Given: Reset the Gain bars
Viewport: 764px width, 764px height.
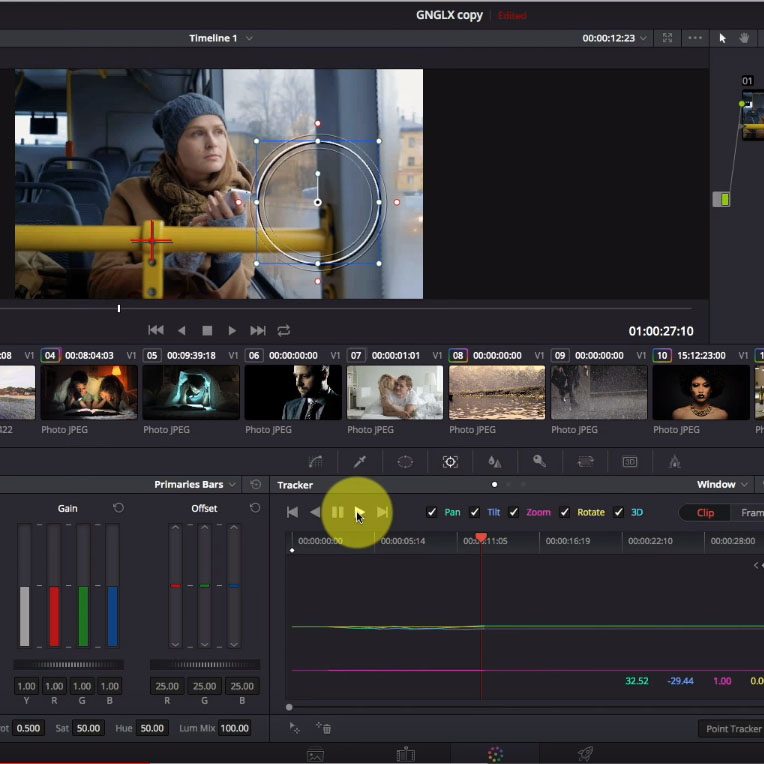Looking at the screenshot, I should coord(118,508).
